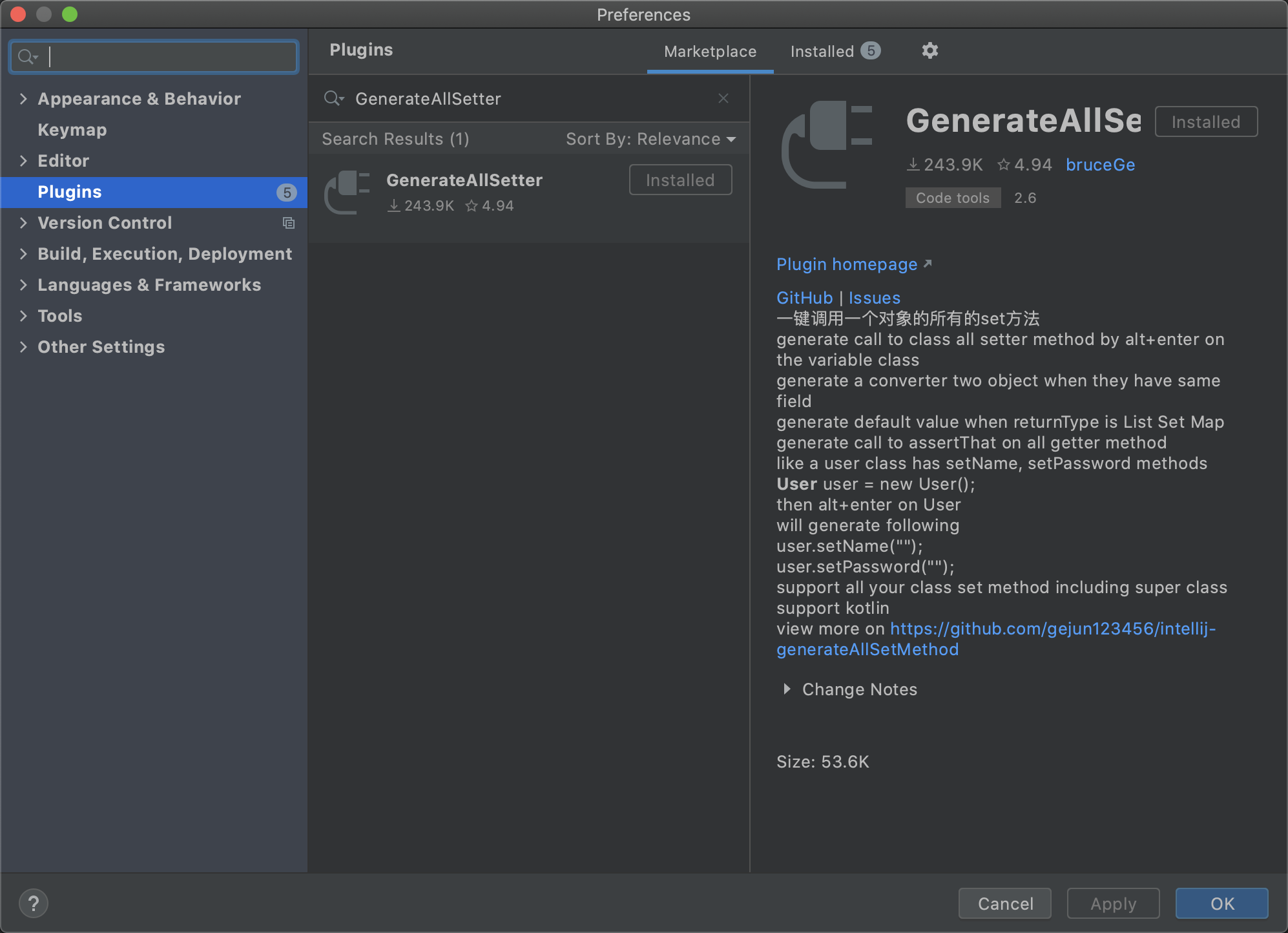Open the bruceGe vendor link
This screenshot has width=1288, height=933.
[1100, 165]
